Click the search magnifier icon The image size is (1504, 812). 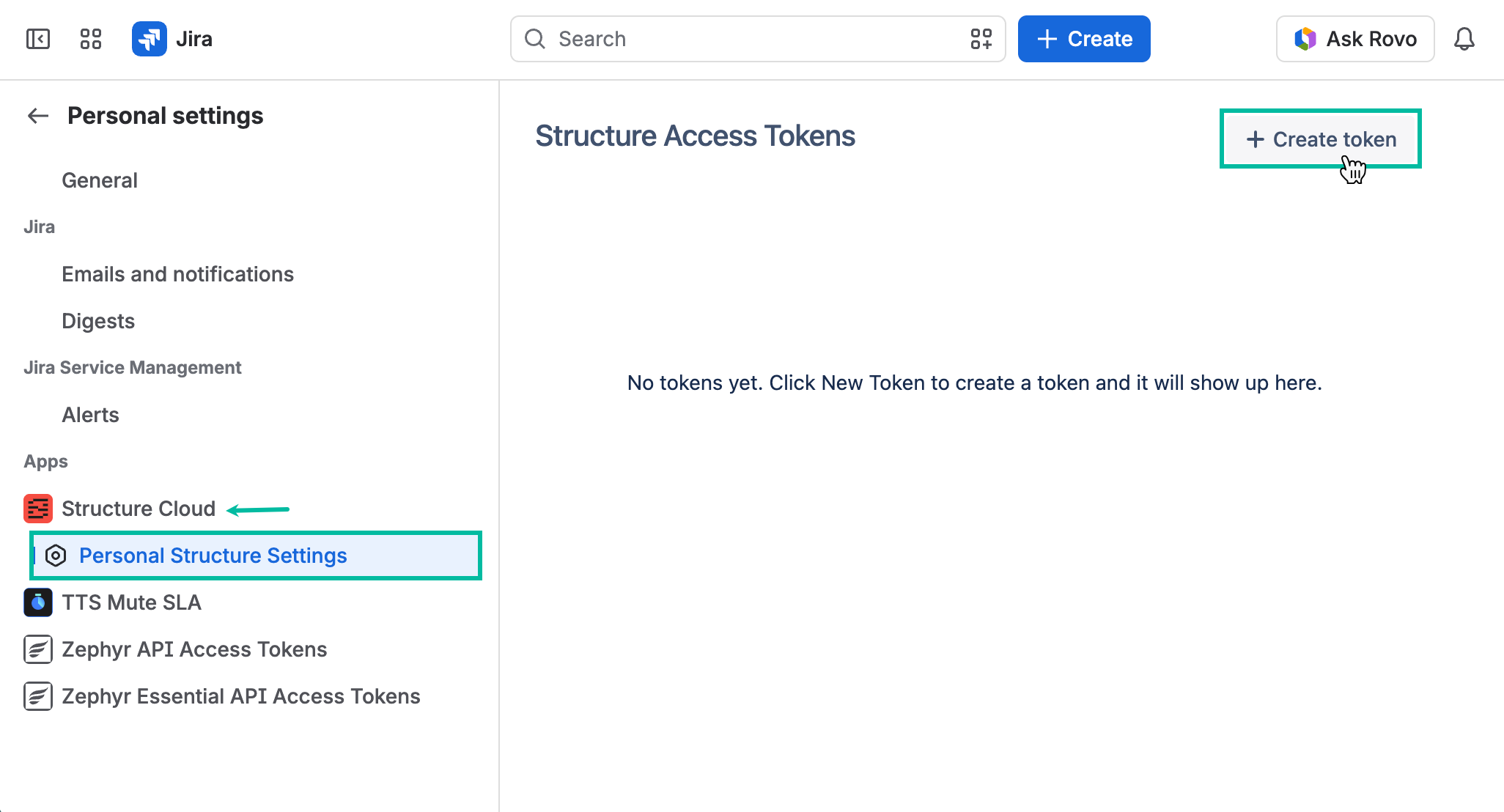[536, 39]
